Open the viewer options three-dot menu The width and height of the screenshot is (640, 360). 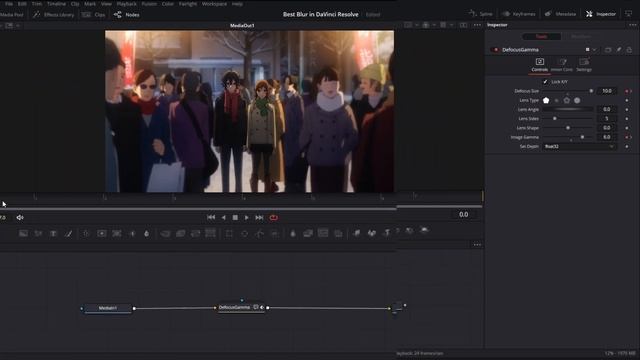[x=477, y=25]
